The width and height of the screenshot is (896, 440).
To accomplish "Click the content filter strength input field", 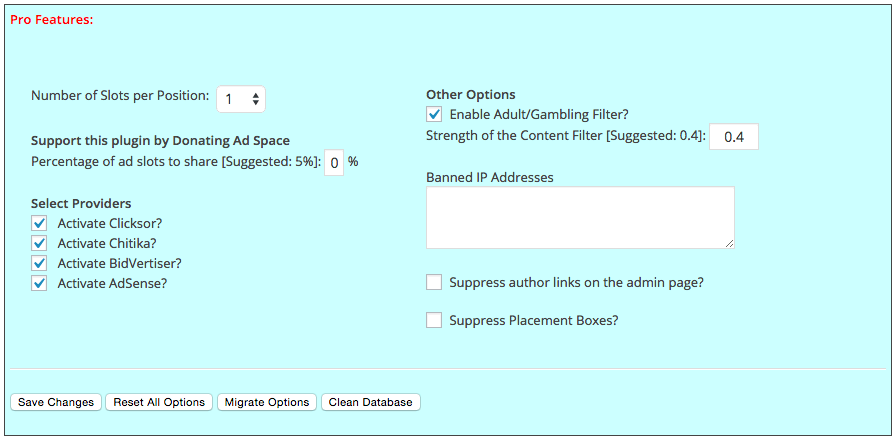I will pos(734,137).
